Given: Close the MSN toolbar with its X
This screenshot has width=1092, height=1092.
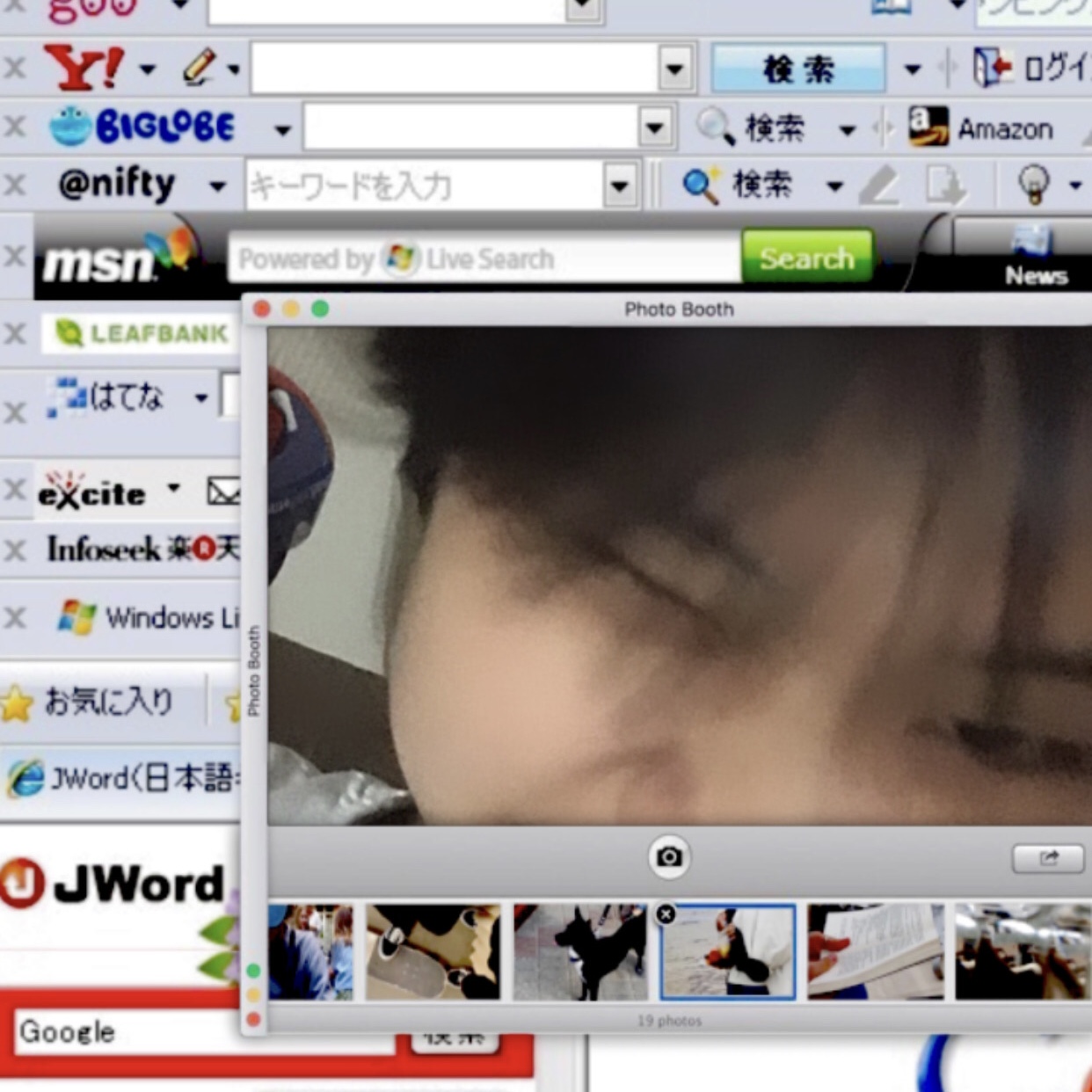Looking at the screenshot, I should click(x=15, y=256).
